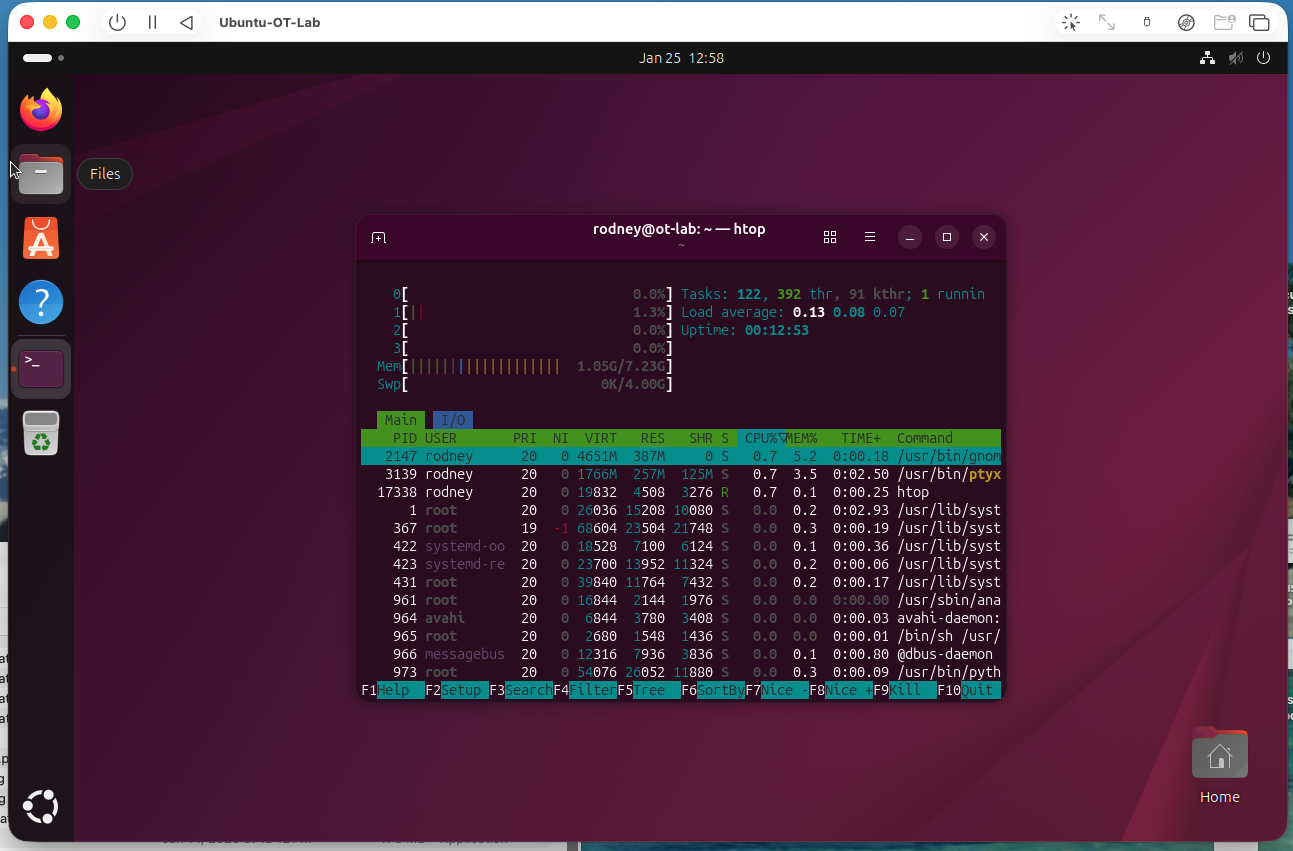
Task: Toggle cursor capture in the VM toolbar
Action: click(1070, 22)
